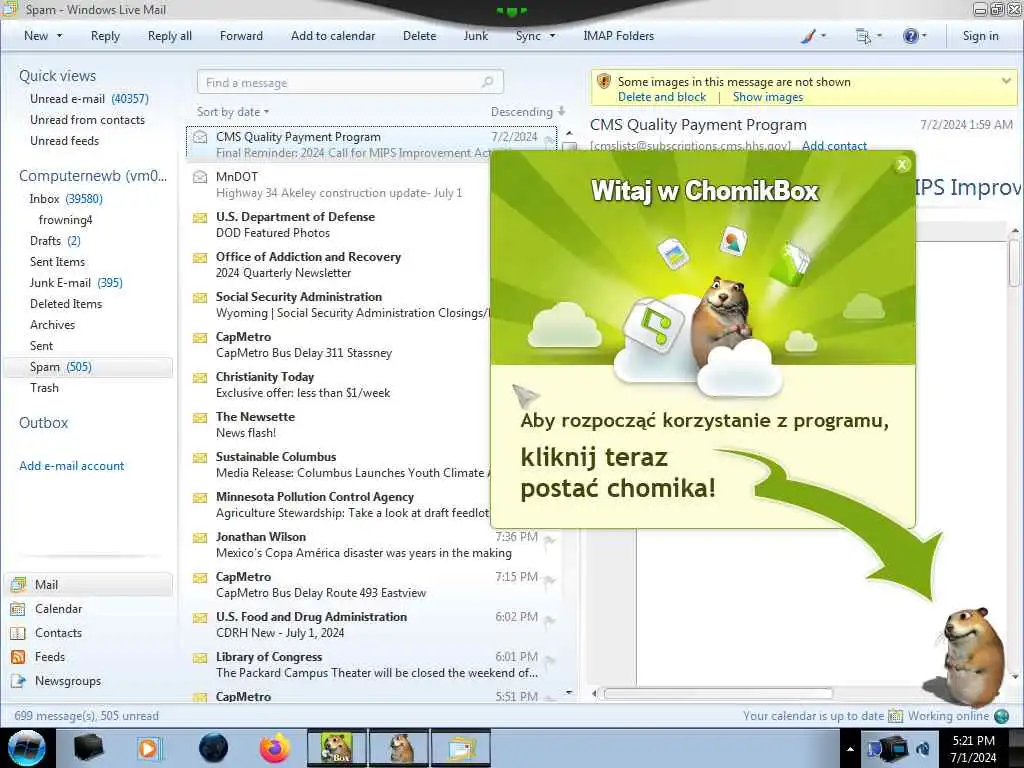Open Calendar from the navigation pane
1024x768 pixels.
[x=58, y=609]
